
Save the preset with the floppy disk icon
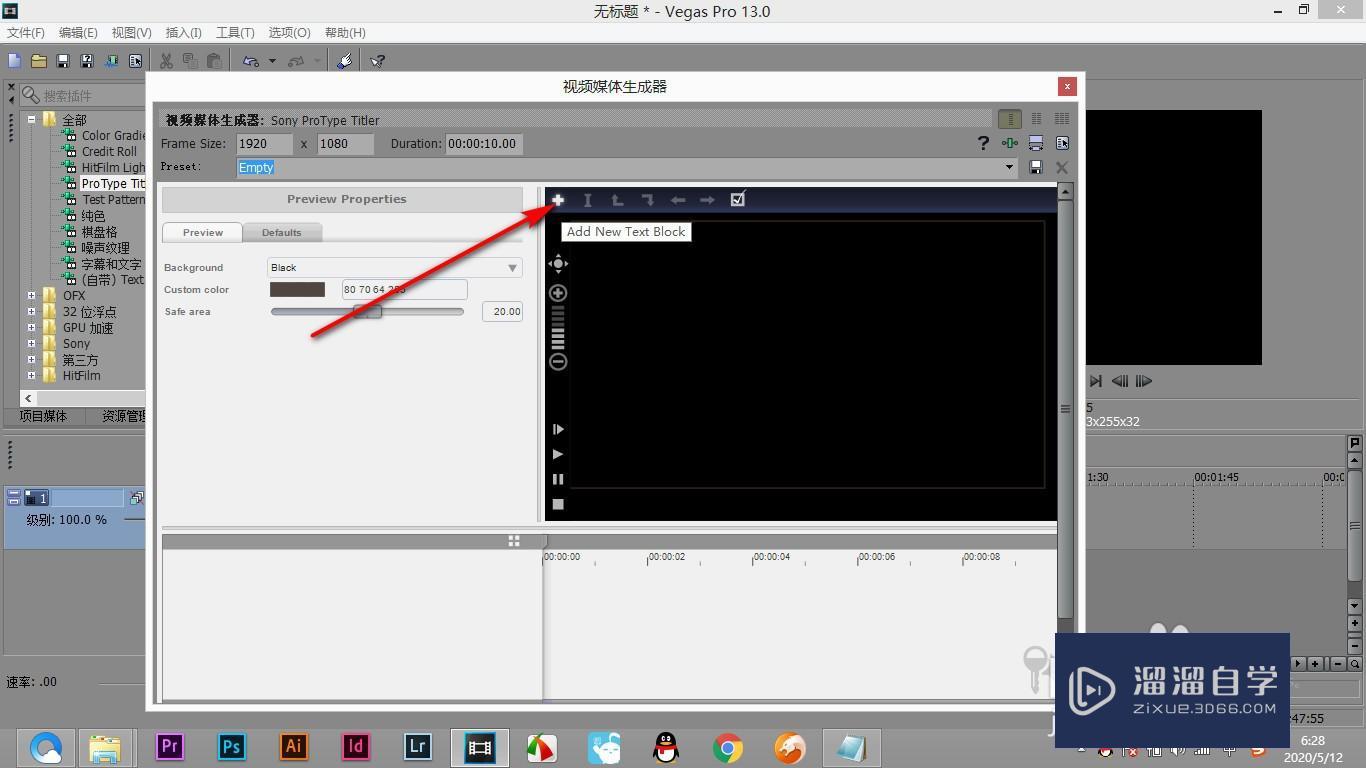point(1036,167)
